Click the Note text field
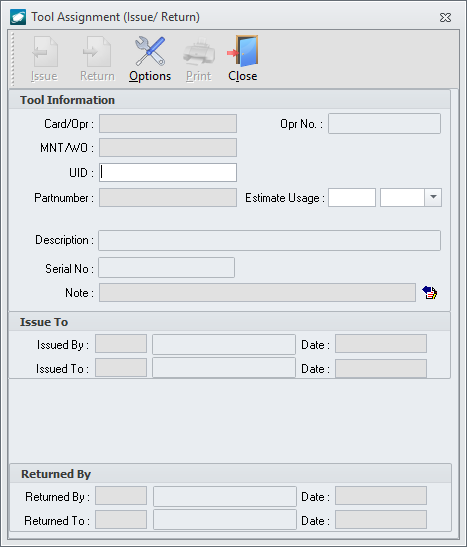The width and height of the screenshot is (467, 547). (257, 292)
